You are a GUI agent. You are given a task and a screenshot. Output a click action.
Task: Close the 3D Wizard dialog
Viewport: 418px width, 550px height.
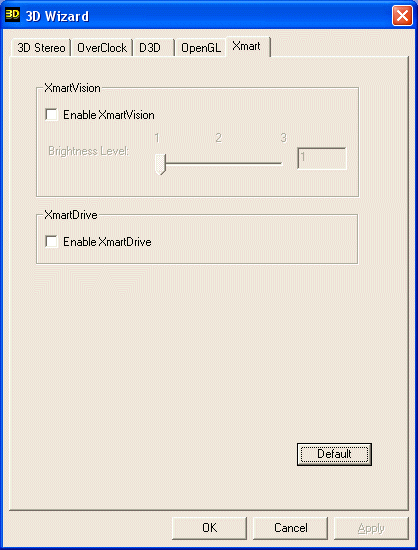click(402, 16)
